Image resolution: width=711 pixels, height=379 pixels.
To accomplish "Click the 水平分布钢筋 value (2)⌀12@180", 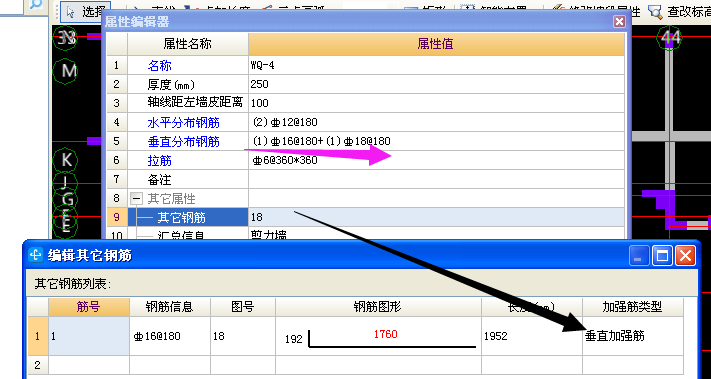I will tap(285, 122).
